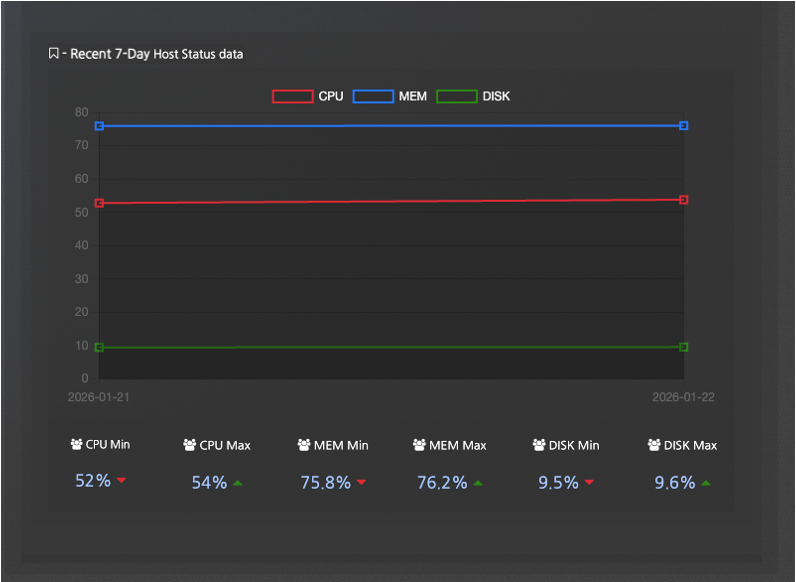This screenshot has width=796, height=582.
Task: Click the users icon beside MEM Max
Action: (x=420, y=445)
